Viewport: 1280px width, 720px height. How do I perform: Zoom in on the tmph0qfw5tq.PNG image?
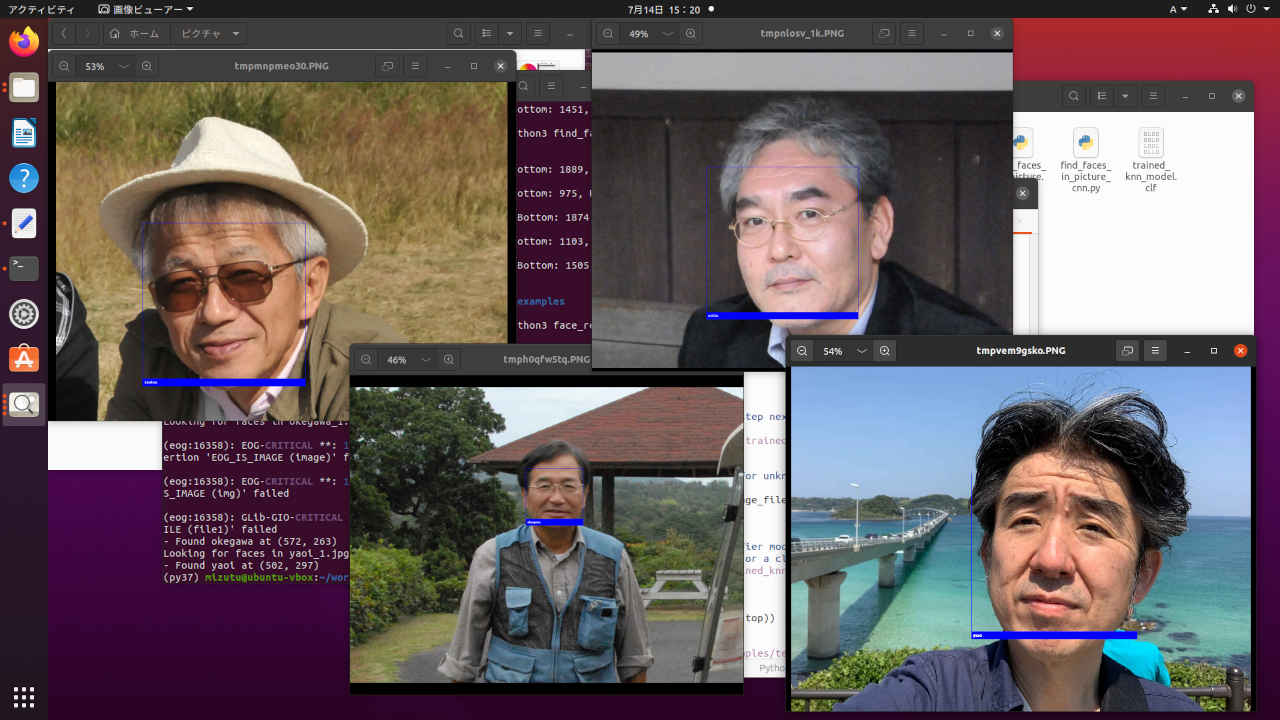(450, 360)
